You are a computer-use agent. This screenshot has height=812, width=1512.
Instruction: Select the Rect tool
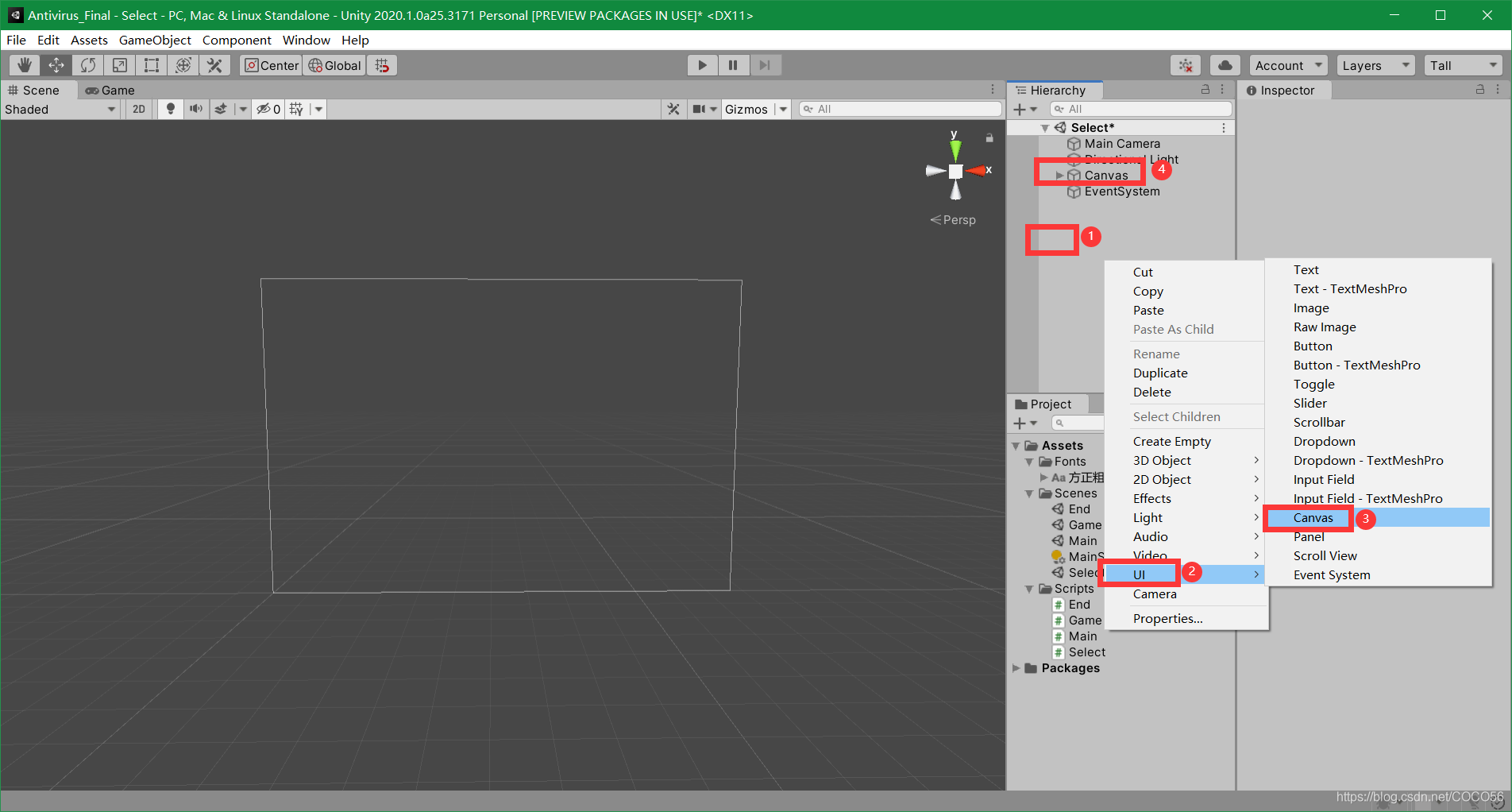151,65
